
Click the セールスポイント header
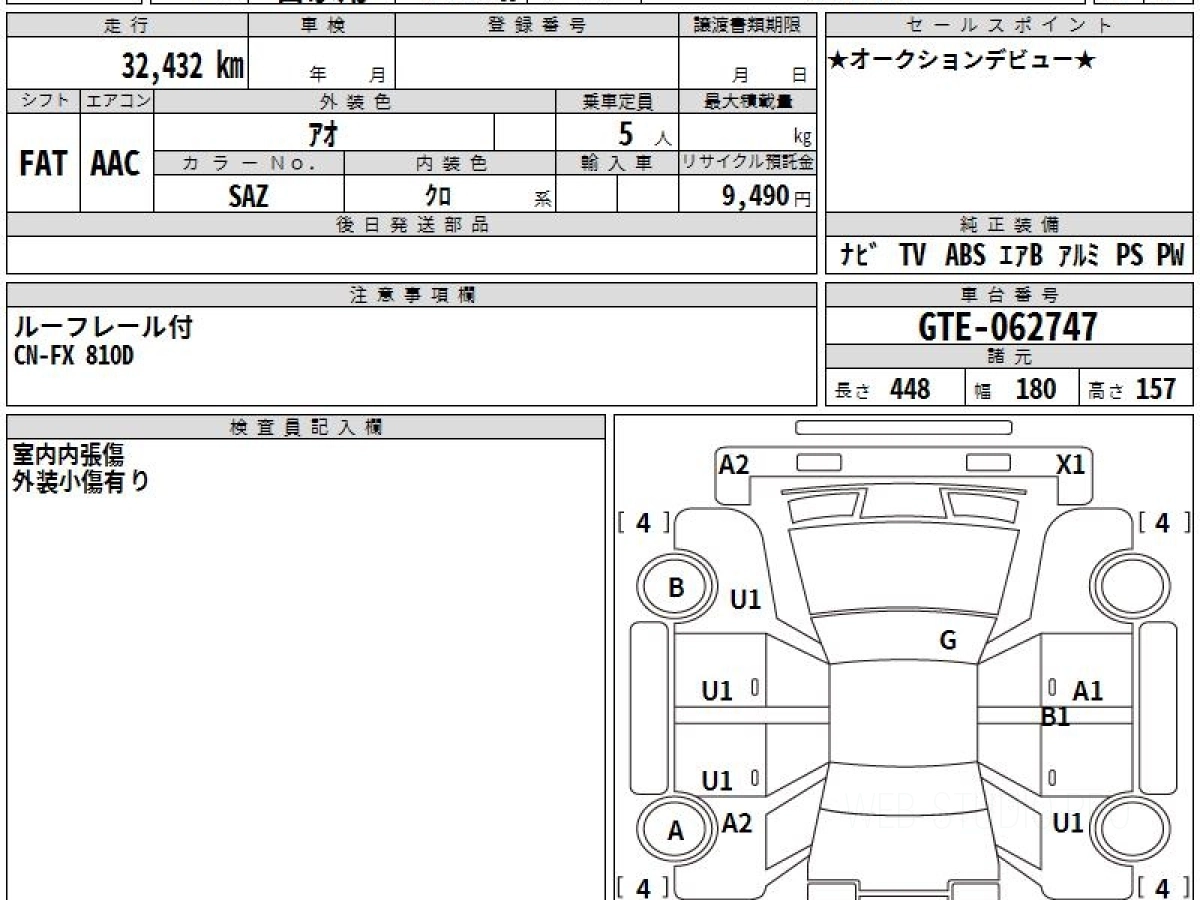point(1010,26)
